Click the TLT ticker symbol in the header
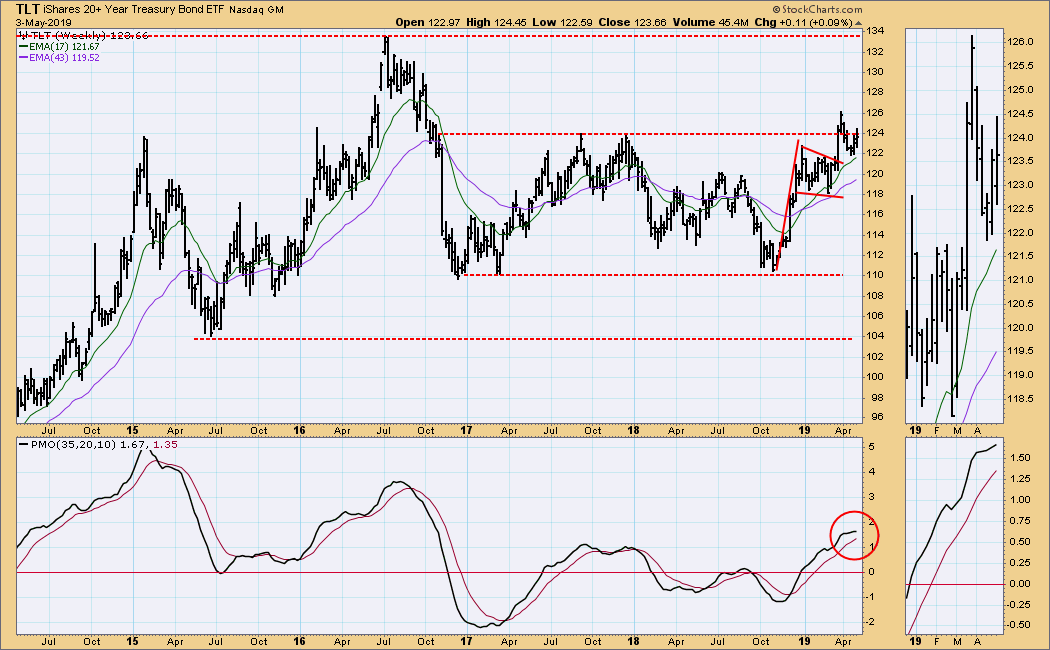1050x650 pixels. 30,9
